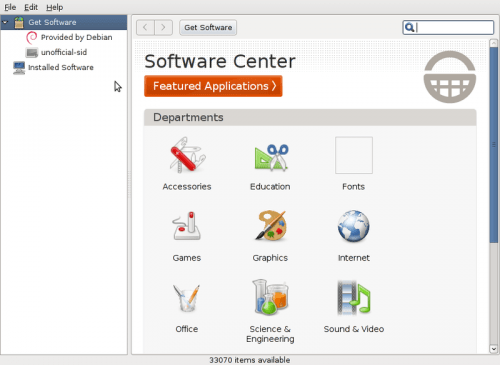Open the Accessories department icon
The width and height of the screenshot is (500, 365).
187,155
